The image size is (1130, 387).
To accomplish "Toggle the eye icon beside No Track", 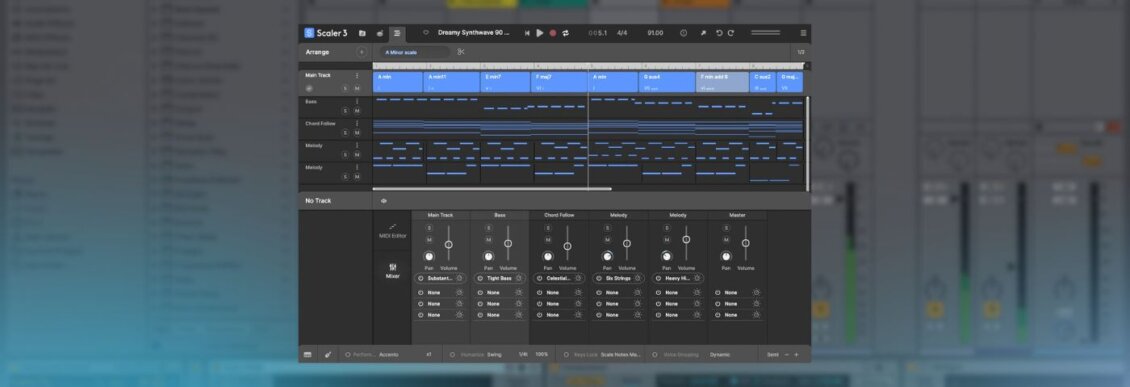I will [383, 201].
